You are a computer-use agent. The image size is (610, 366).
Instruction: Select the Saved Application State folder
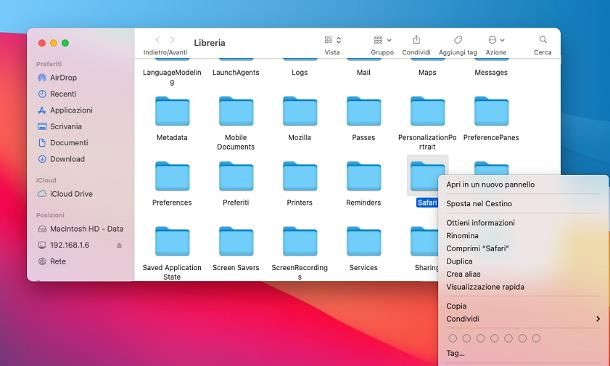(172, 241)
